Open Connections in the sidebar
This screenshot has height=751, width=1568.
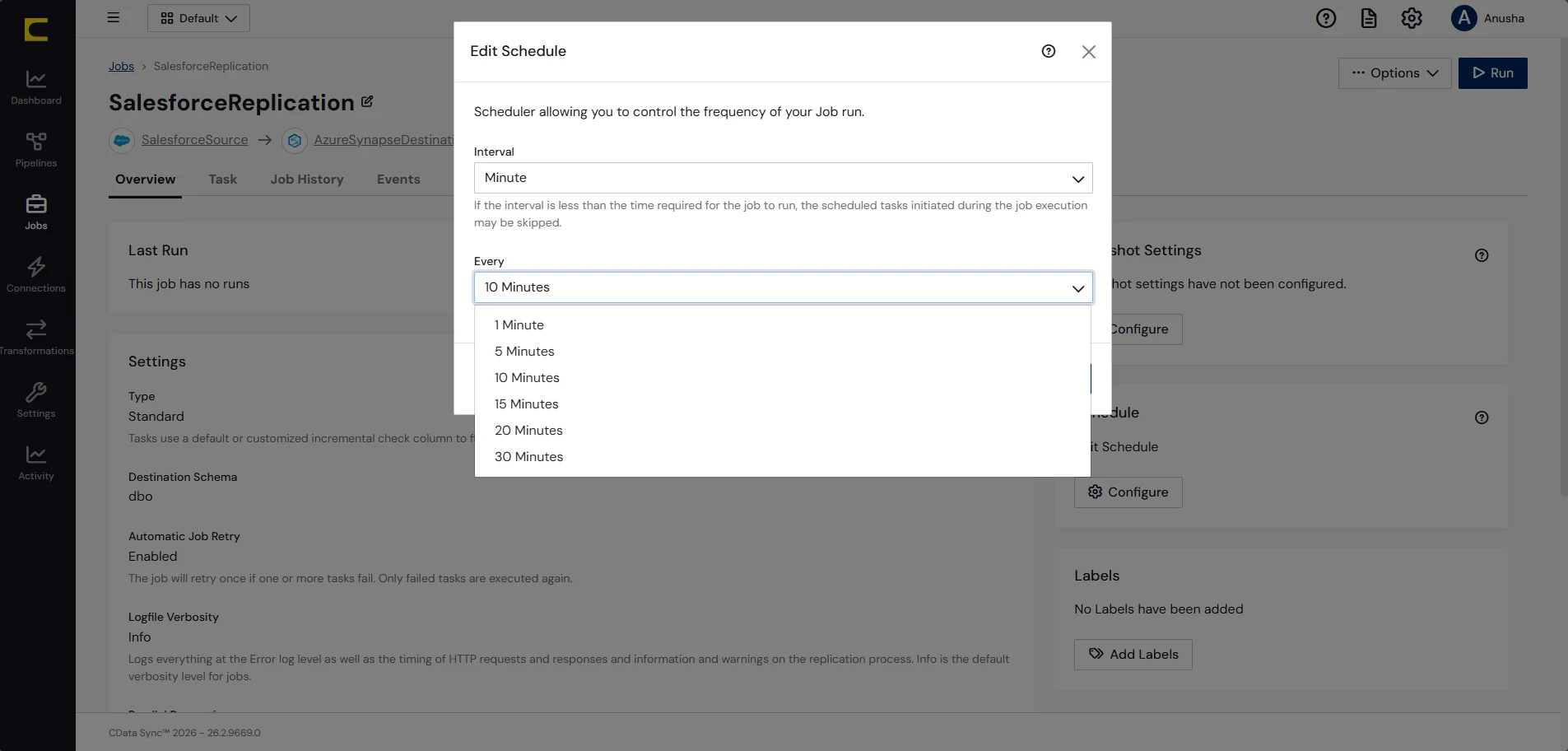coord(36,275)
